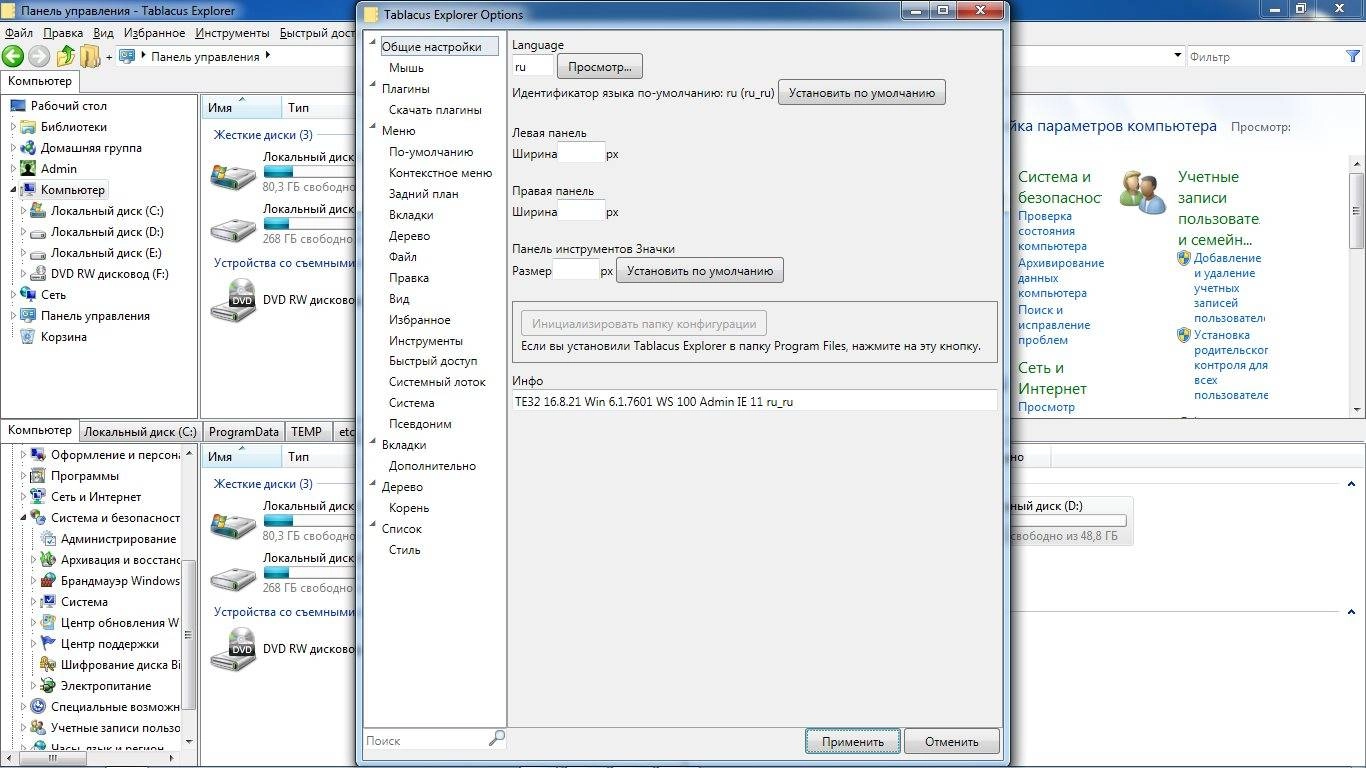Select Desktop icon in upper tree

(18, 106)
